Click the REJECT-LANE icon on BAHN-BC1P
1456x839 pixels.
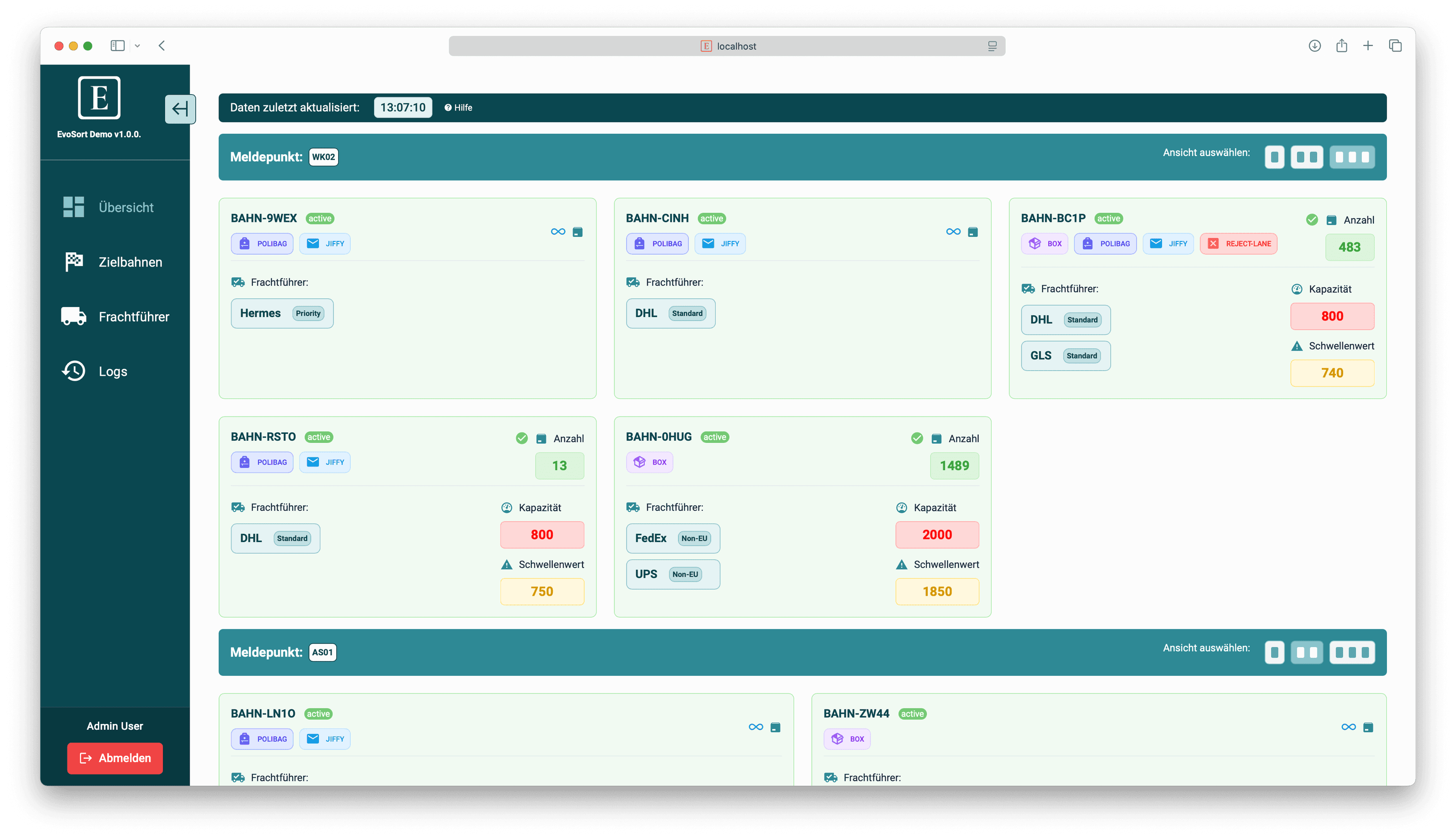pos(1213,243)
